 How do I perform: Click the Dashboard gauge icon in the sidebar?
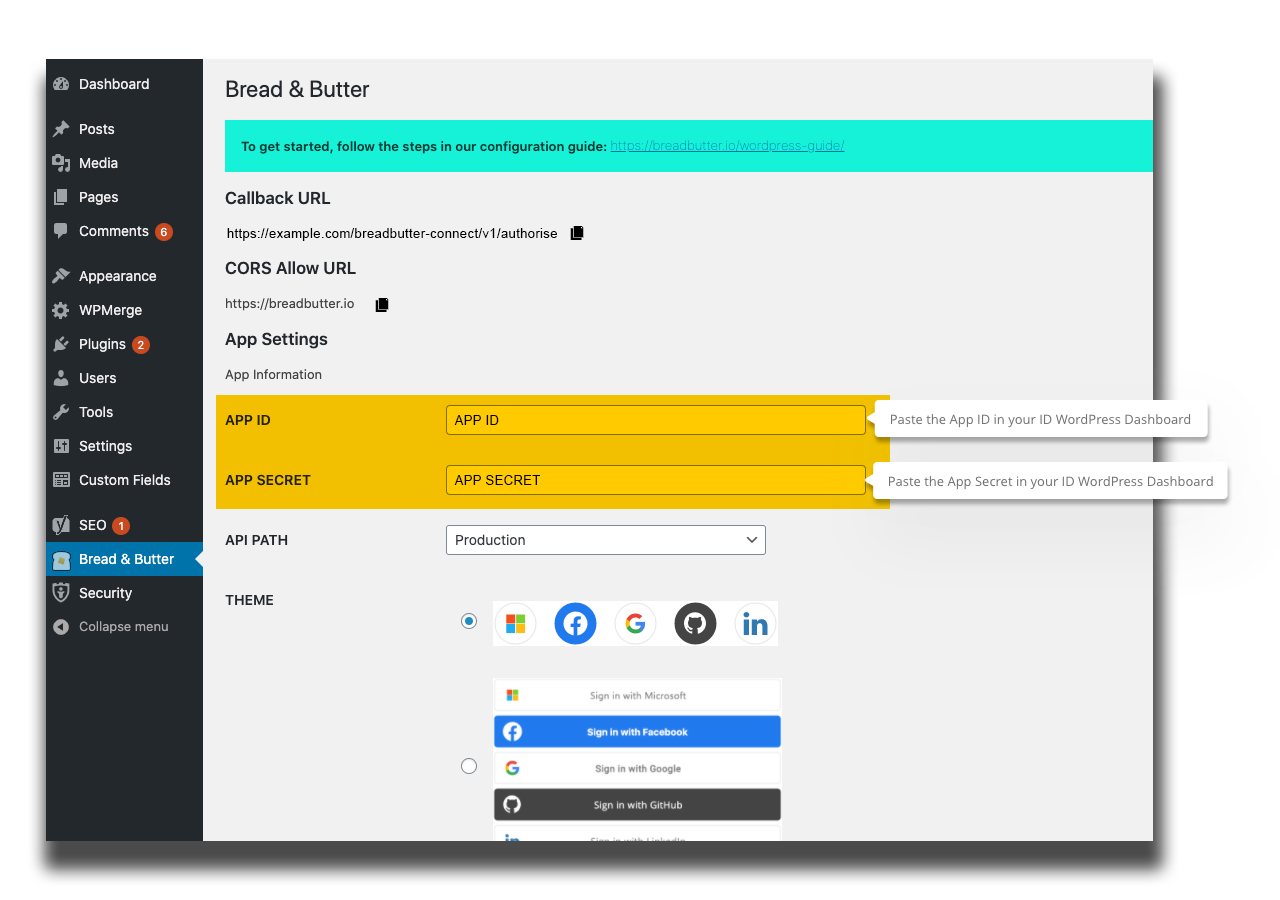61,84
